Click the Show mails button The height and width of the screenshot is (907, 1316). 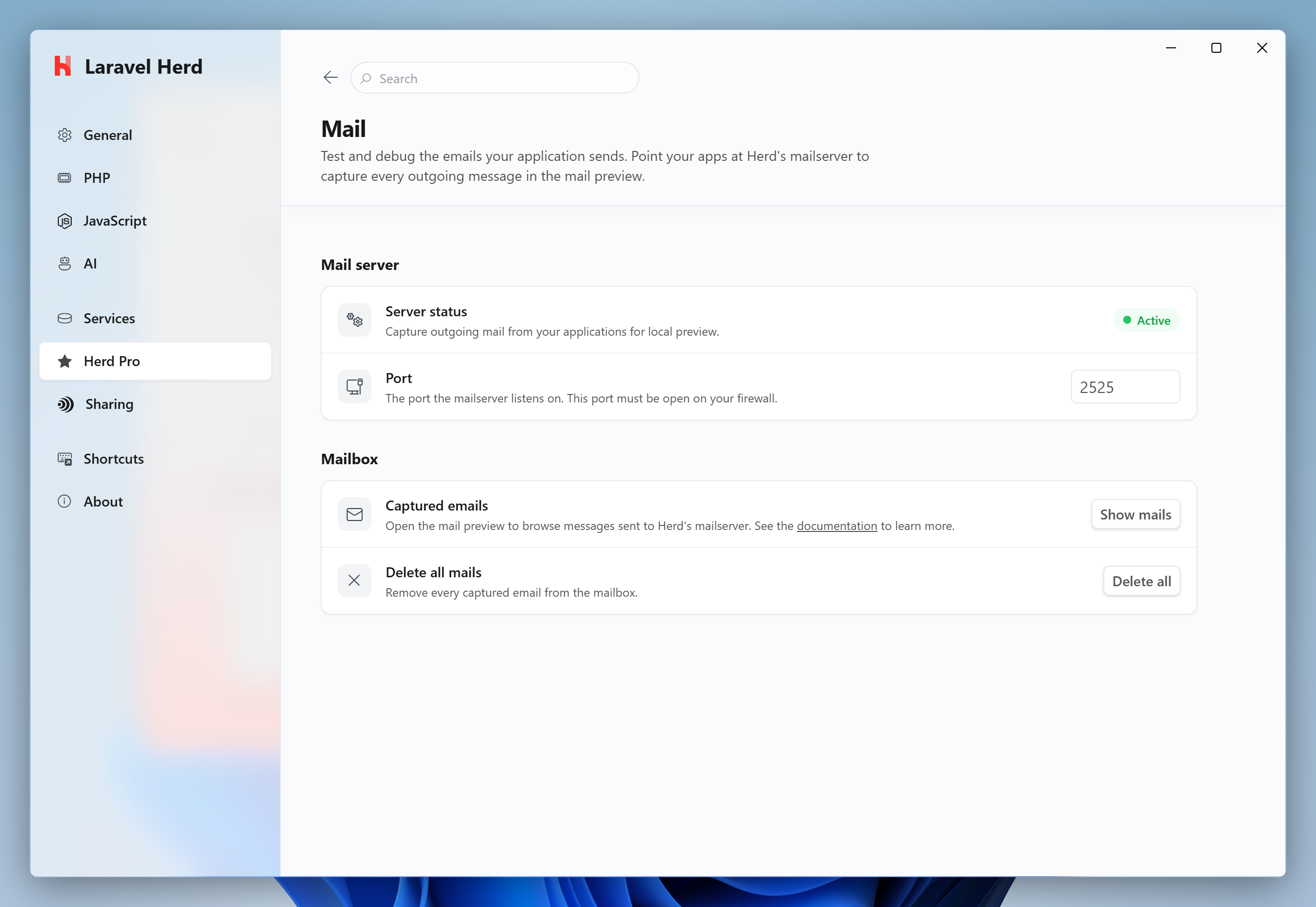[x=1135, y=515]
